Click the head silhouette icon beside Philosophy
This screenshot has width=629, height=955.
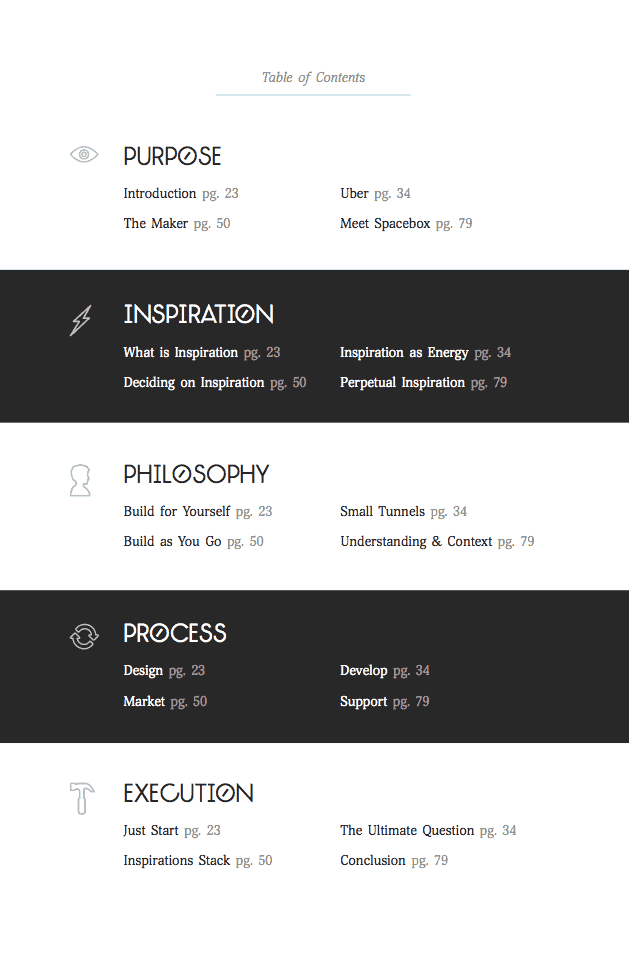[x=80, y=480]
